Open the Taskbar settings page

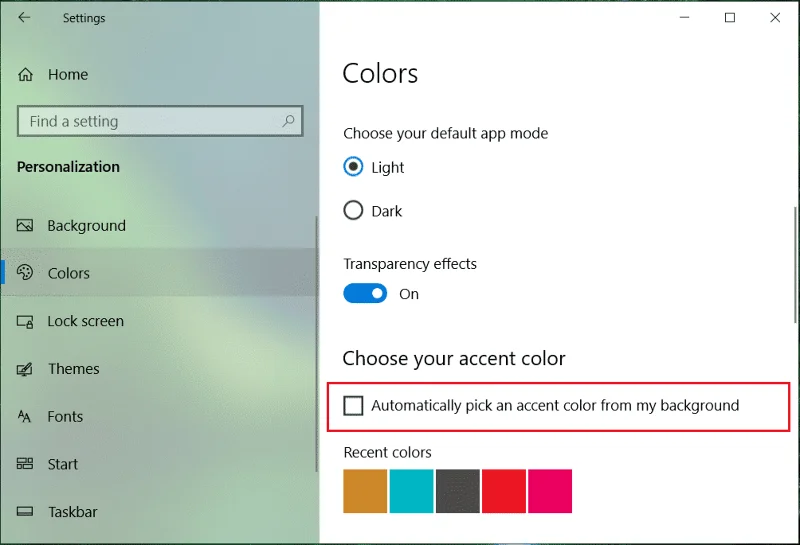[159, 511]
